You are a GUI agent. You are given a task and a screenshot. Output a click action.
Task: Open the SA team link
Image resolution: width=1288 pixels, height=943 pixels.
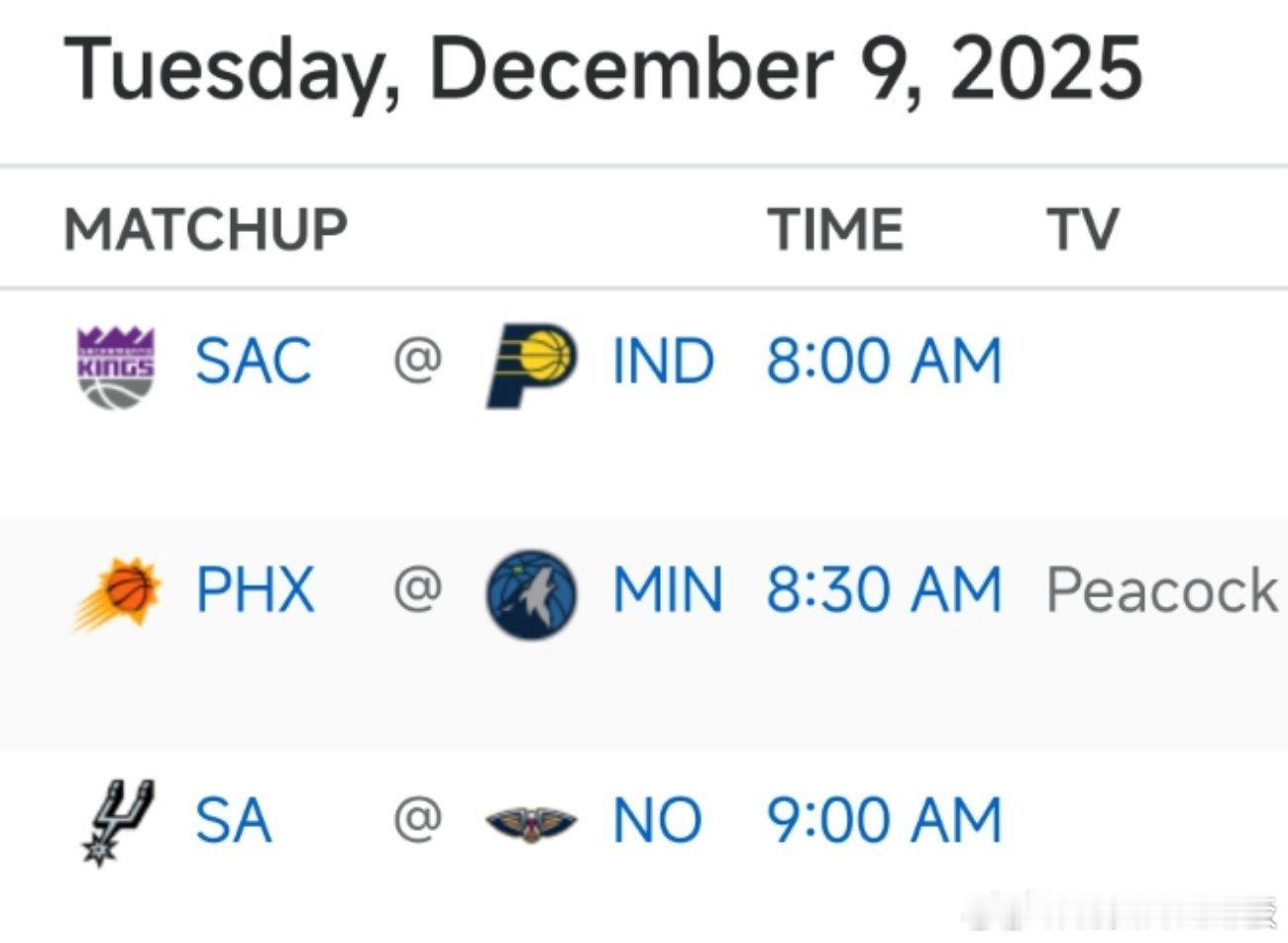[233, 821]
